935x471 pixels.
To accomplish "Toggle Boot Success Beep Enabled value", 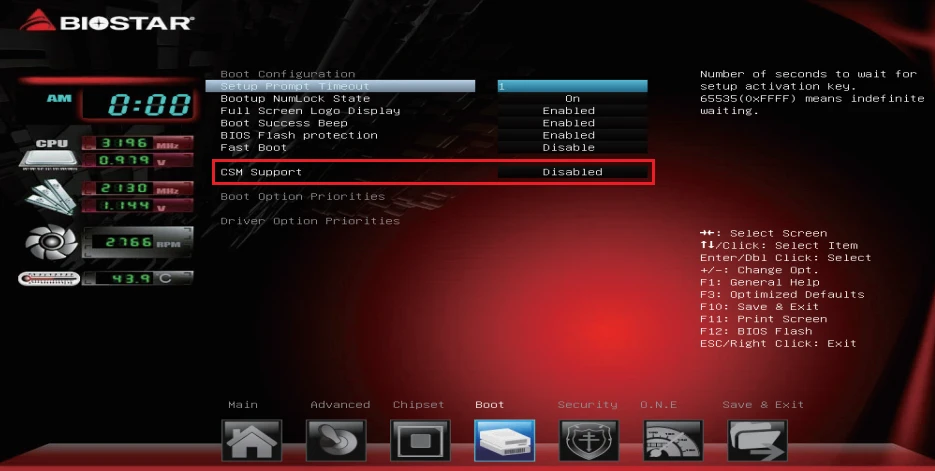I will [x=568, y=123].
